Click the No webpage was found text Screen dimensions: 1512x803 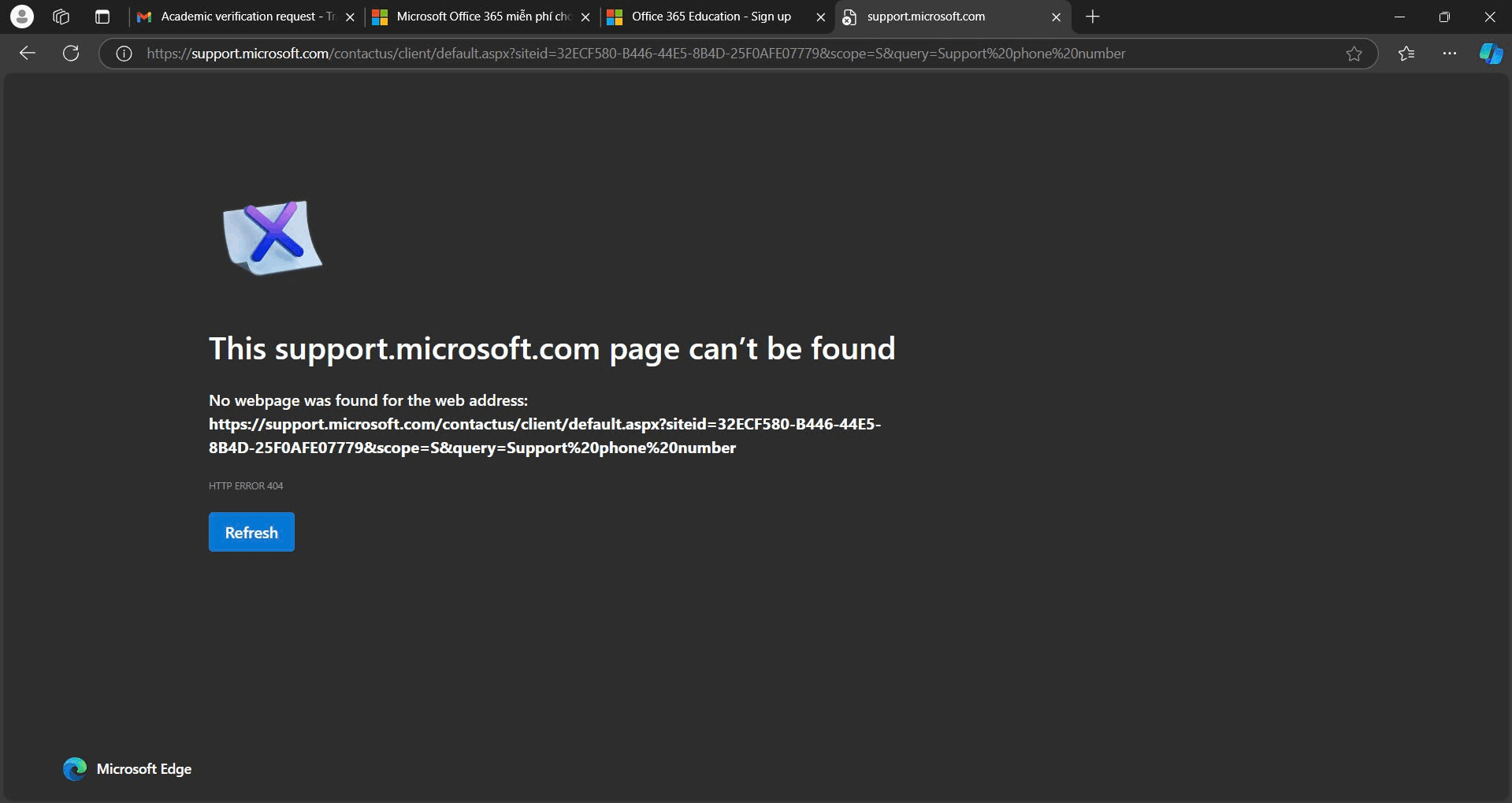[368, 400]
